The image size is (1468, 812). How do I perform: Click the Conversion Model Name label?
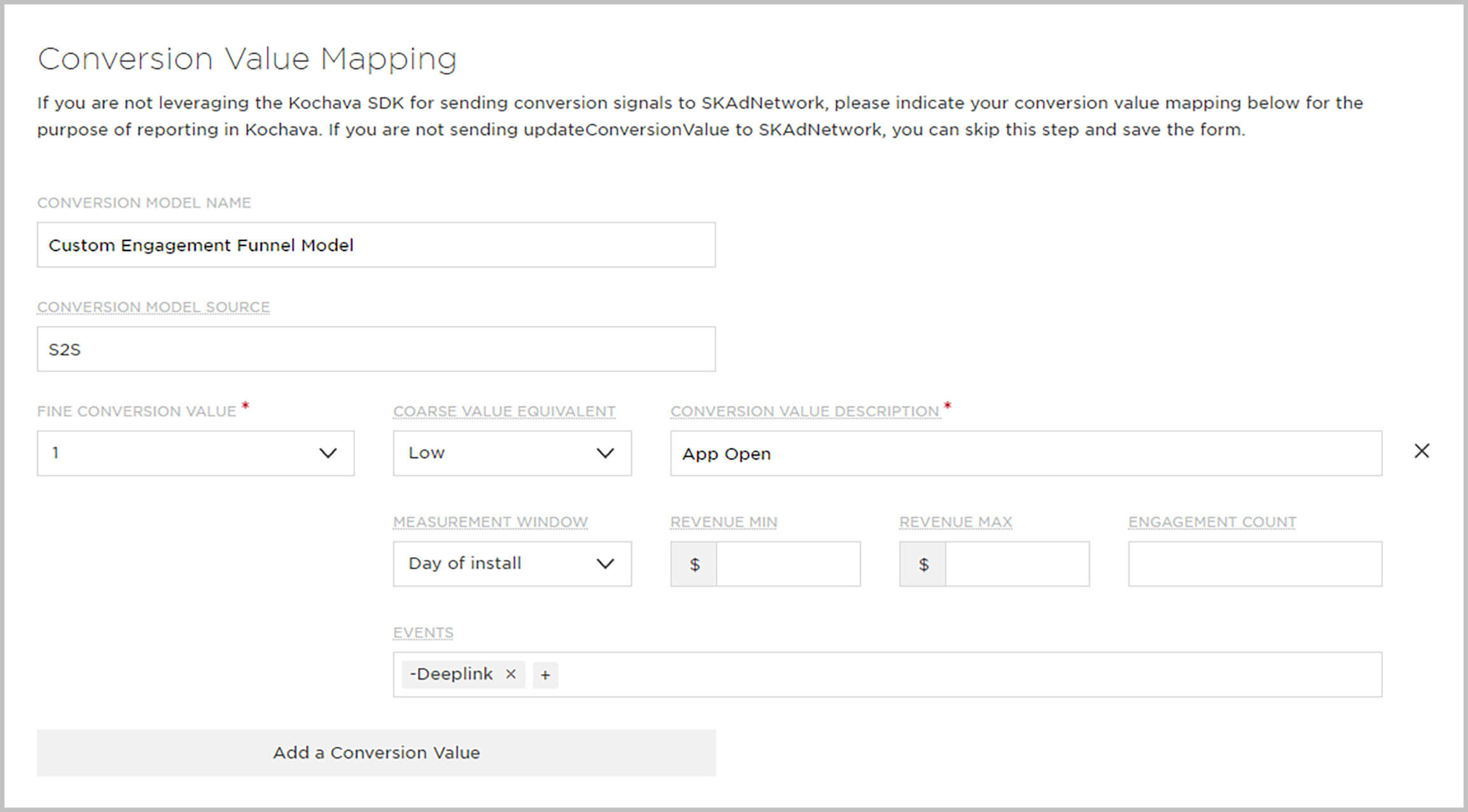144,203
